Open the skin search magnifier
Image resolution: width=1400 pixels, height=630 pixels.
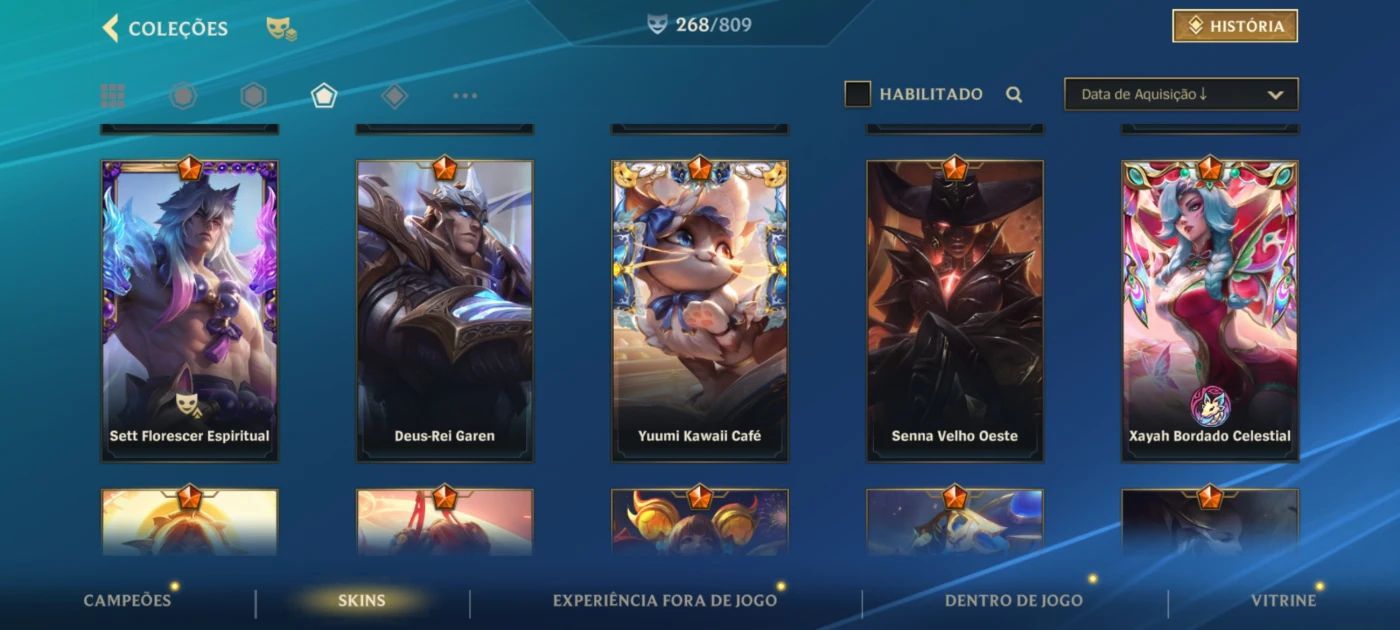(1014, 95)
